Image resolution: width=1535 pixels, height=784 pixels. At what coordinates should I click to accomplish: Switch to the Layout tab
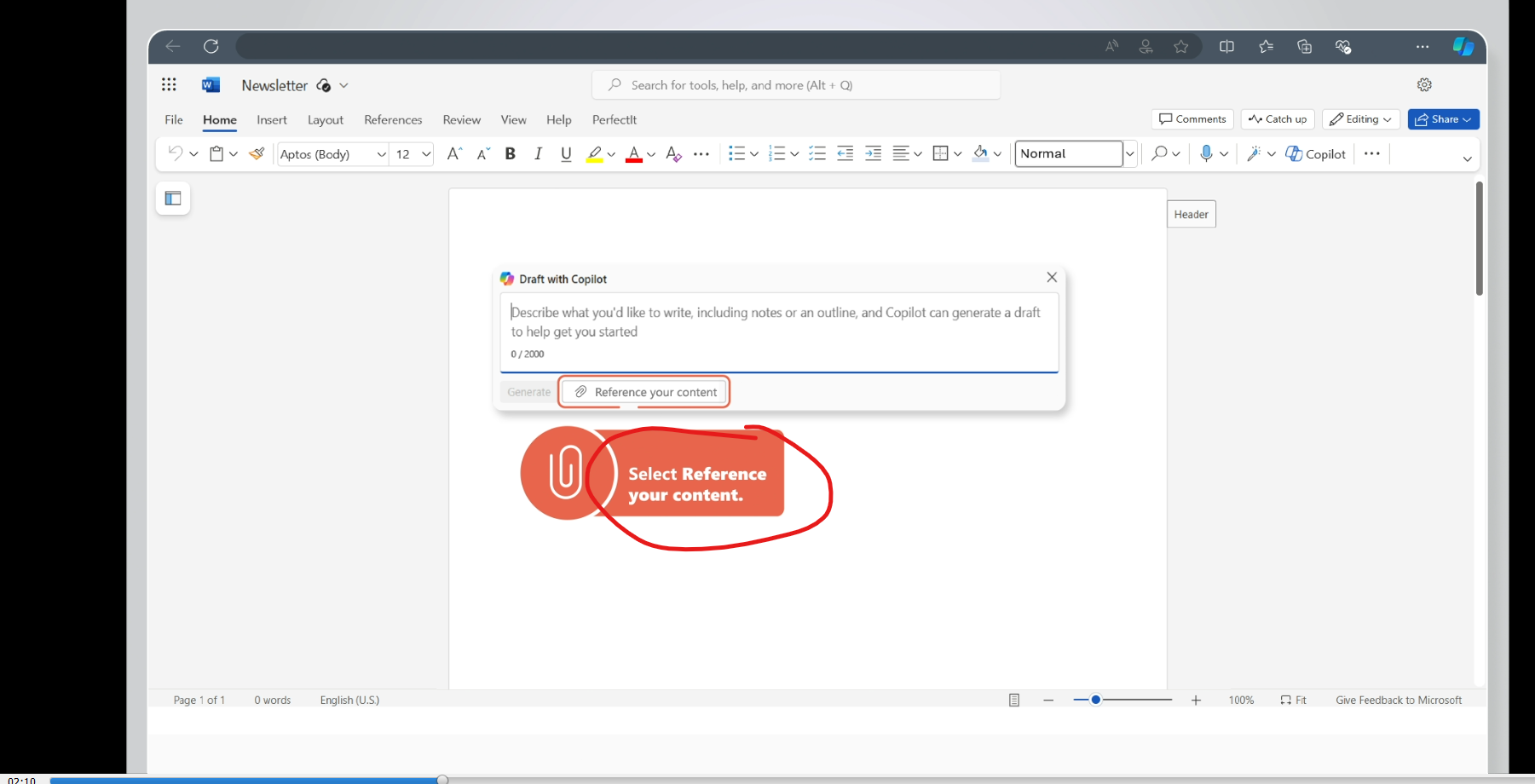pos(326,119)
